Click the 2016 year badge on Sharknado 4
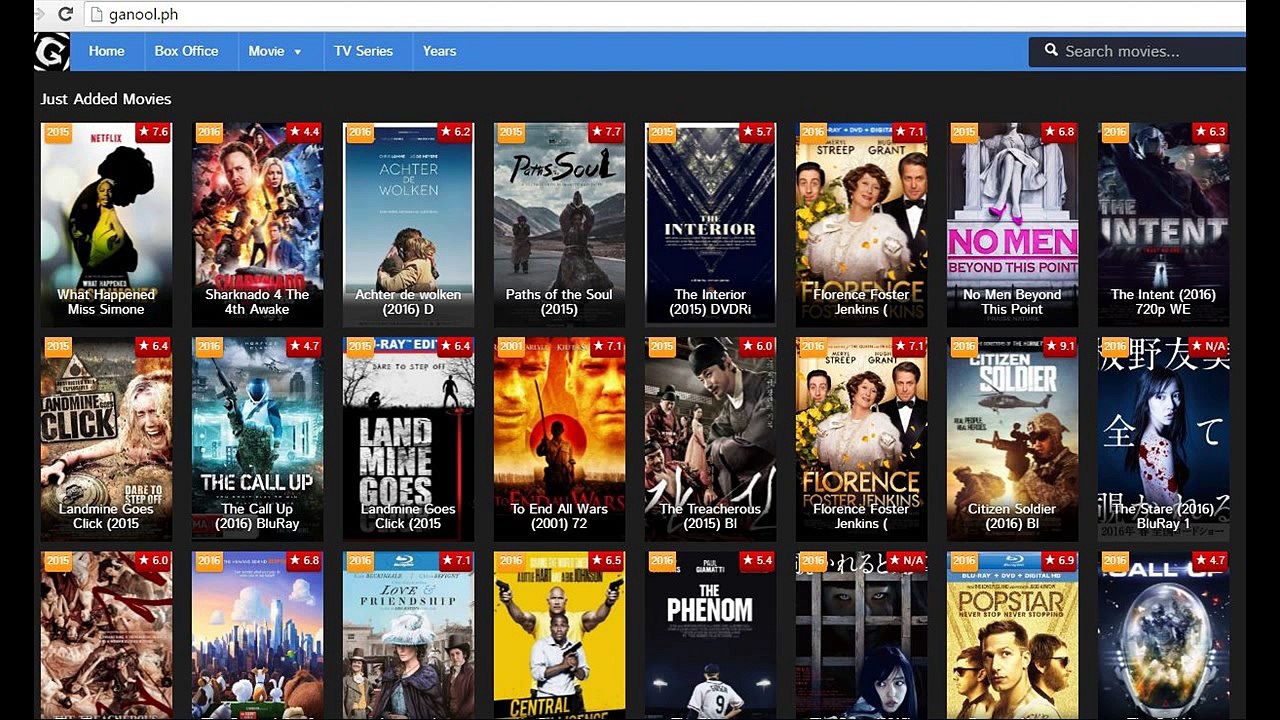Viewport: 1280px width, 720px height. tap(209, 132)
